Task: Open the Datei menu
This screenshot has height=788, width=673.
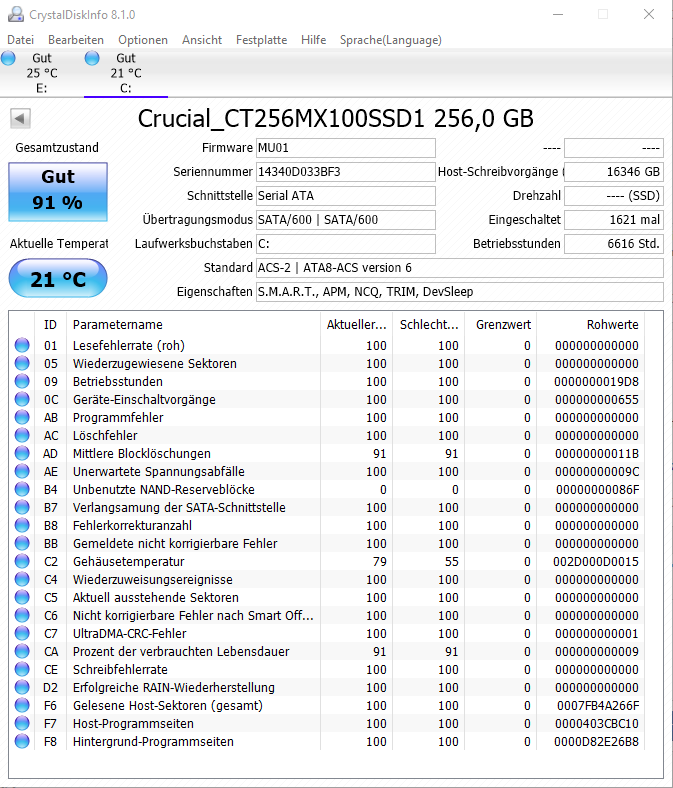Action: tap(21, 40)
